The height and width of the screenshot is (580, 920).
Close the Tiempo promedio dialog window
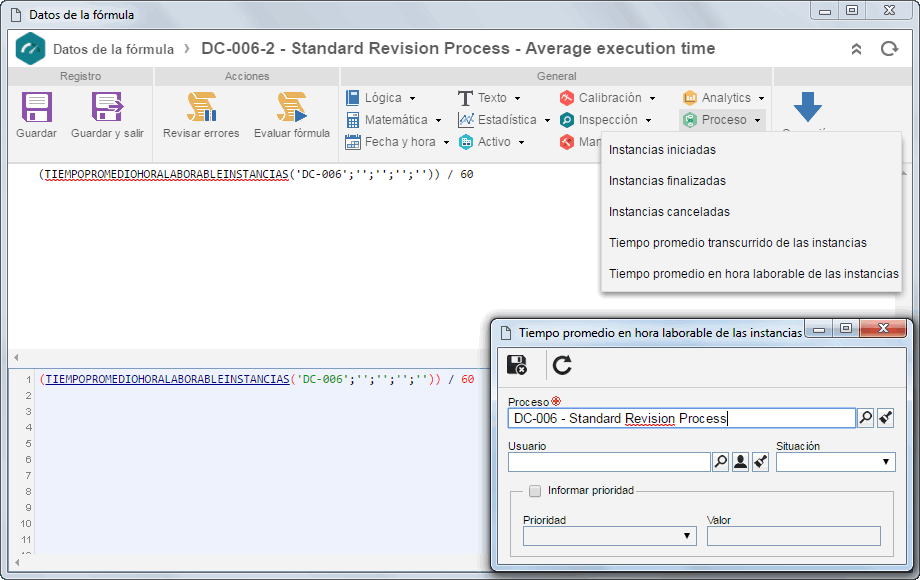coord(883,328)
